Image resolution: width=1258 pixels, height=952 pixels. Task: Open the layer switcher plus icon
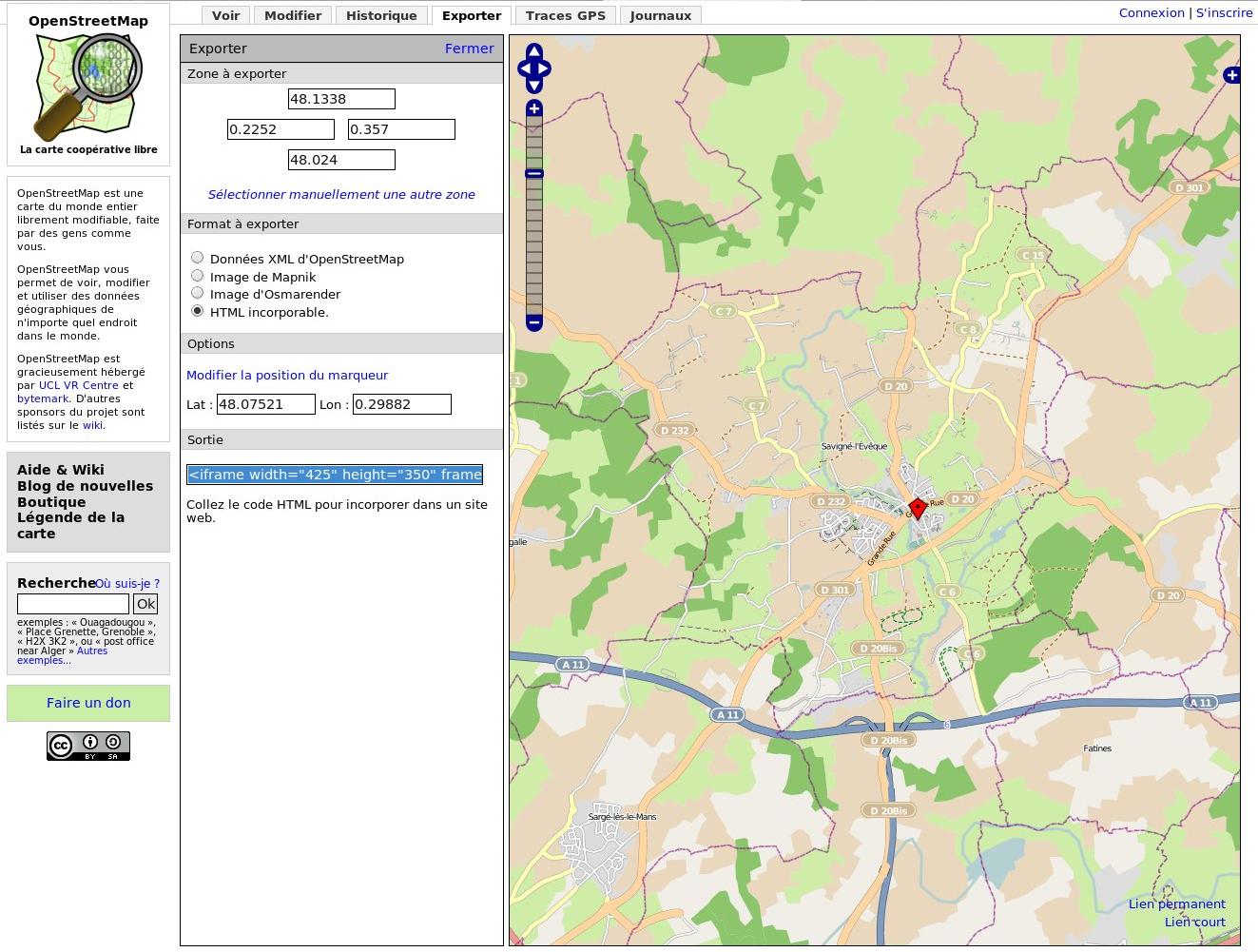pyautogui.click(x=1231, y=74)
